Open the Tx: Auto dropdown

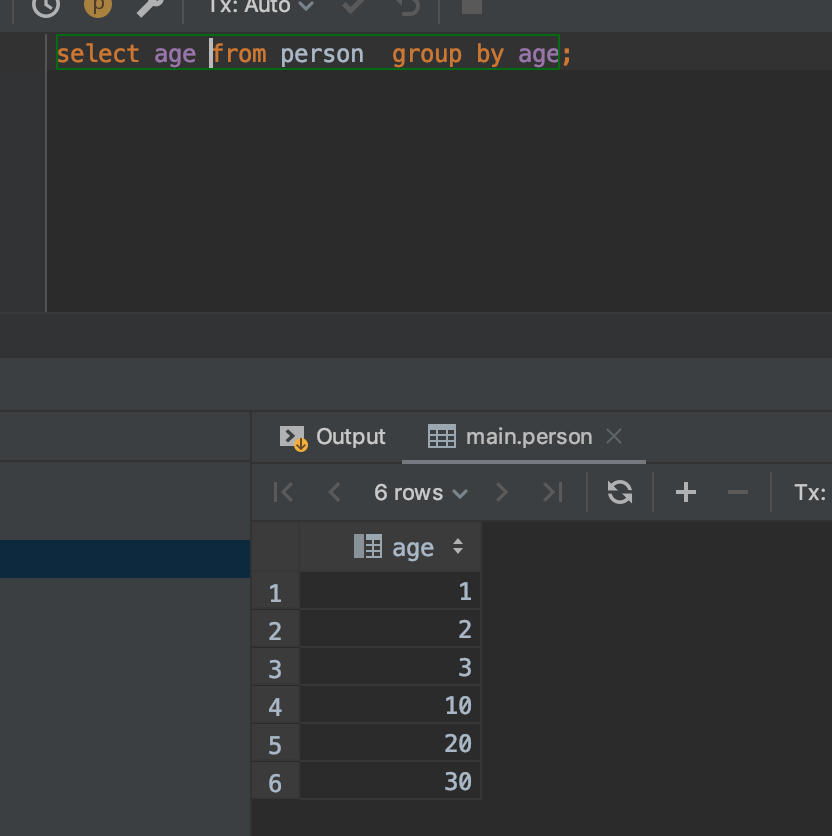tap(261, 6)
